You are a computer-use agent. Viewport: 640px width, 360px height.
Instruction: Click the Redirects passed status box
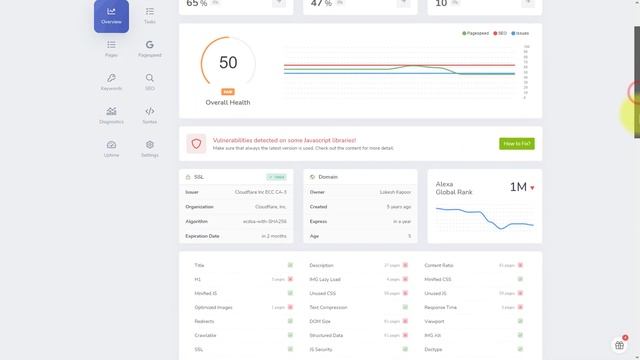pyautogui.click(x=290, y=321)
